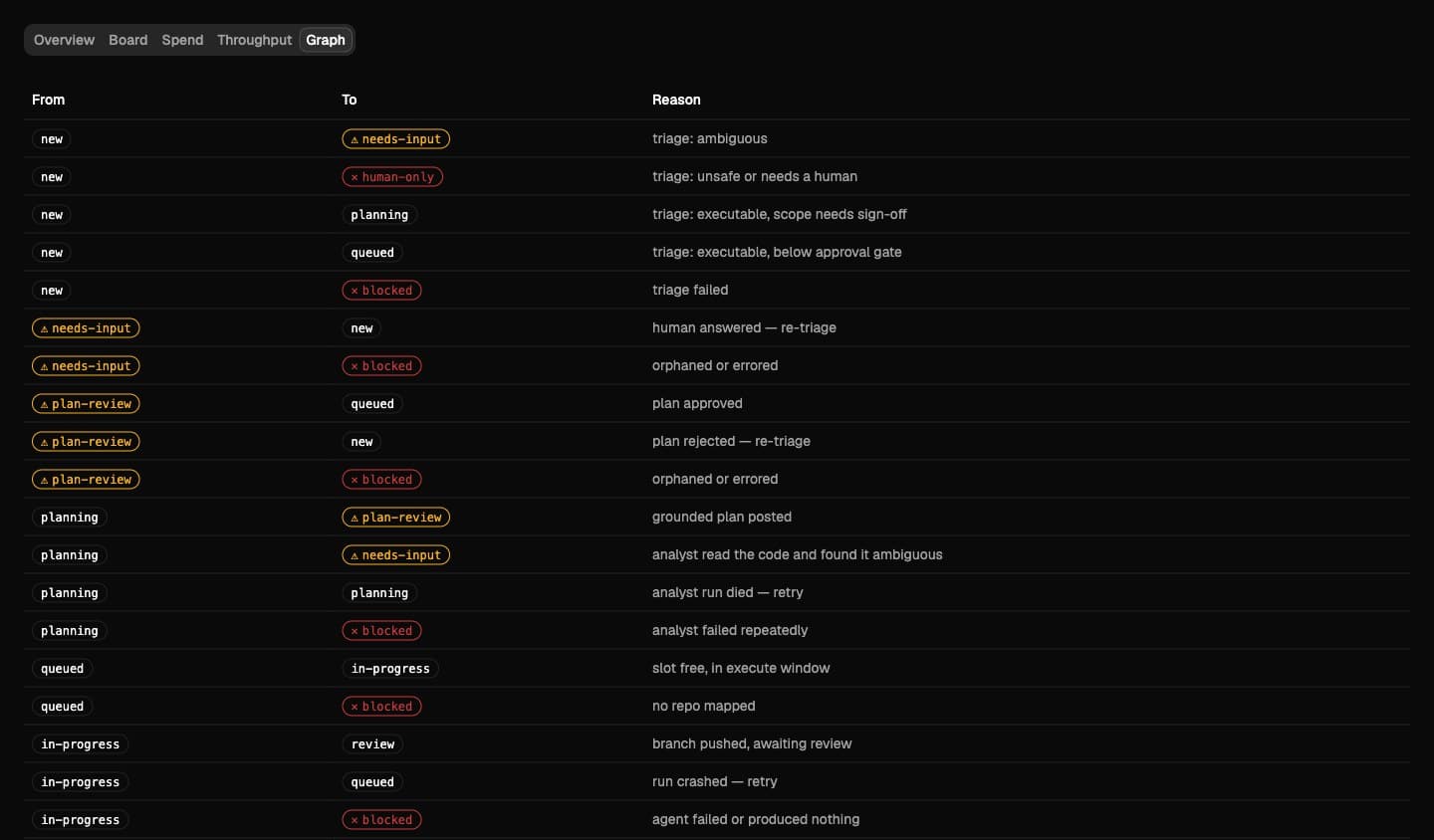The width and height of the screenshot is (1434, 840).
Task: Click the To column header
Action: 349,100
